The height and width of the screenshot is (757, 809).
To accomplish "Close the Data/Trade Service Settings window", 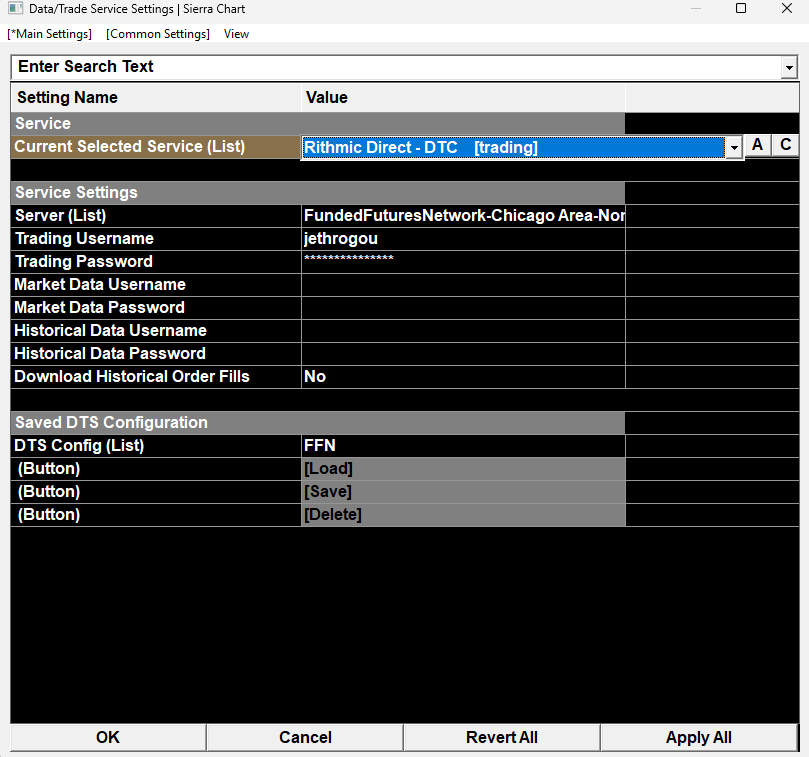I will point(787,8).
